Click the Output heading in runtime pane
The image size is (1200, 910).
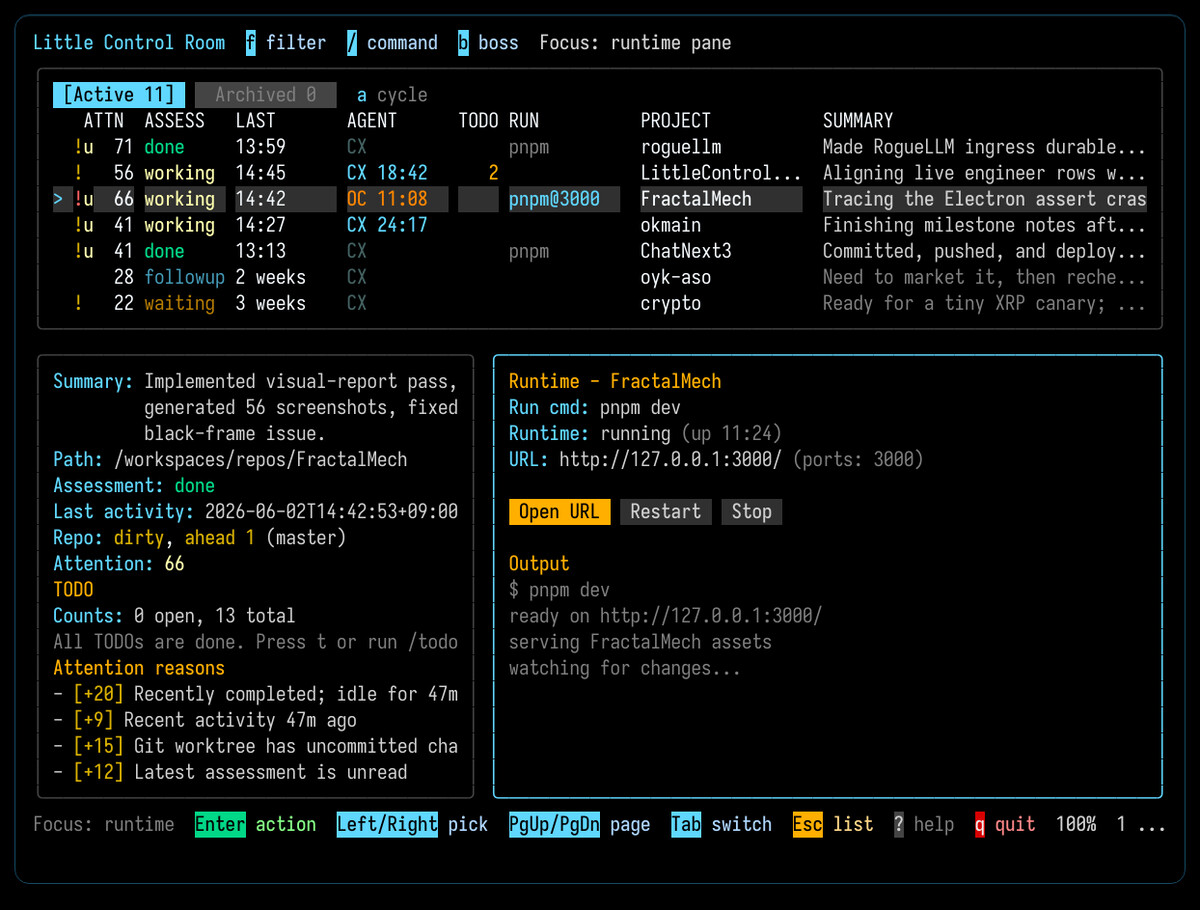point(539,564)
